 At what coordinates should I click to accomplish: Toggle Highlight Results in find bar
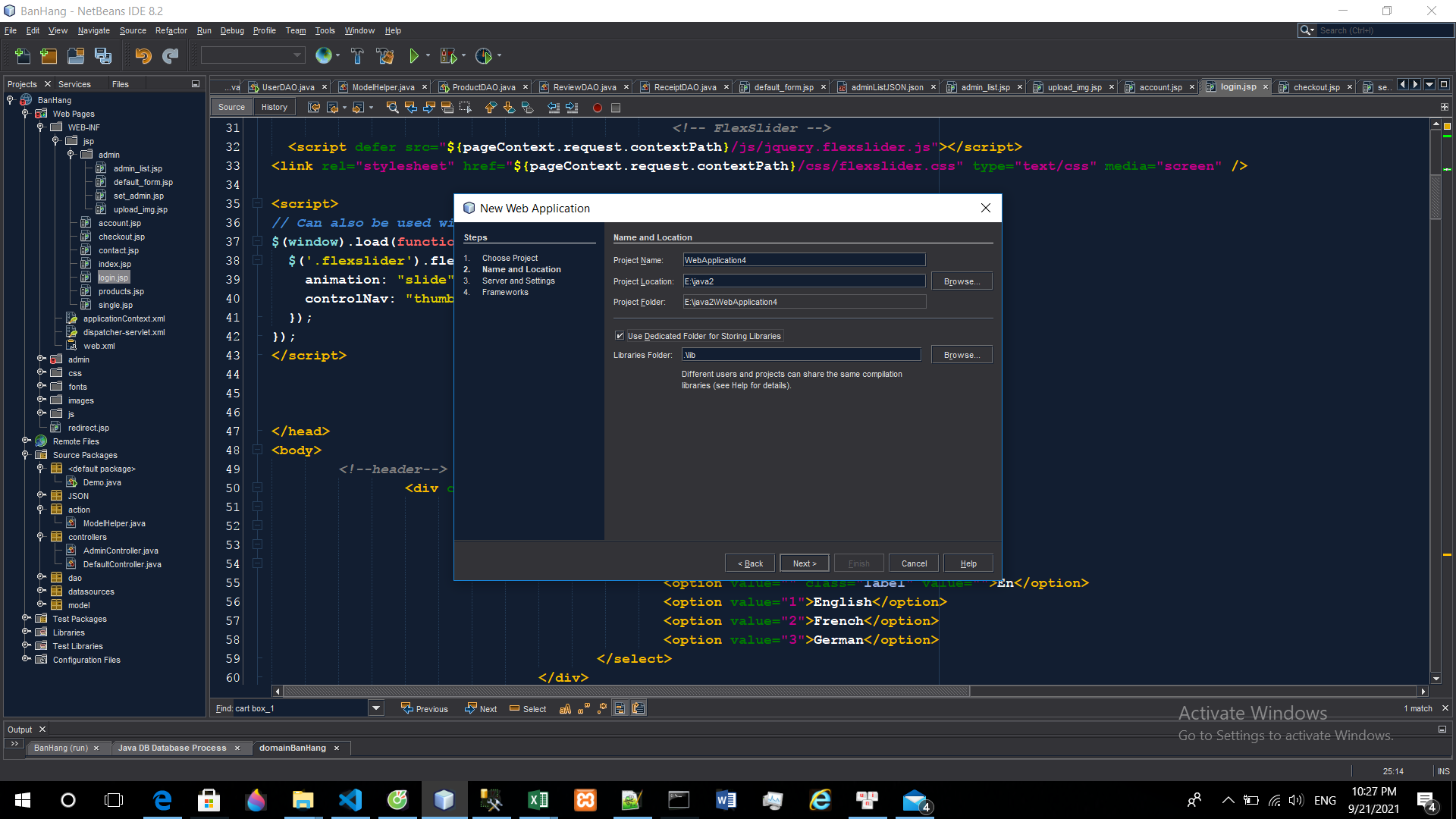pos(620,708)
